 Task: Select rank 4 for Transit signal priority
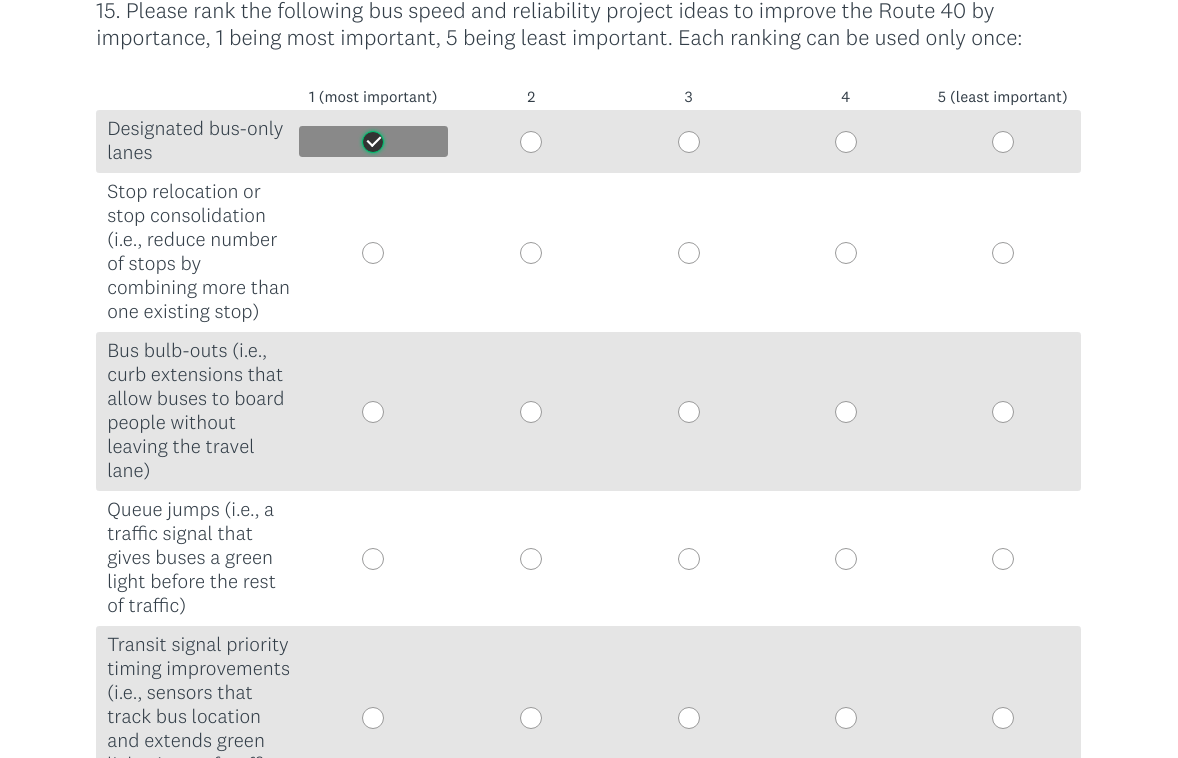[x=846, y=718]
